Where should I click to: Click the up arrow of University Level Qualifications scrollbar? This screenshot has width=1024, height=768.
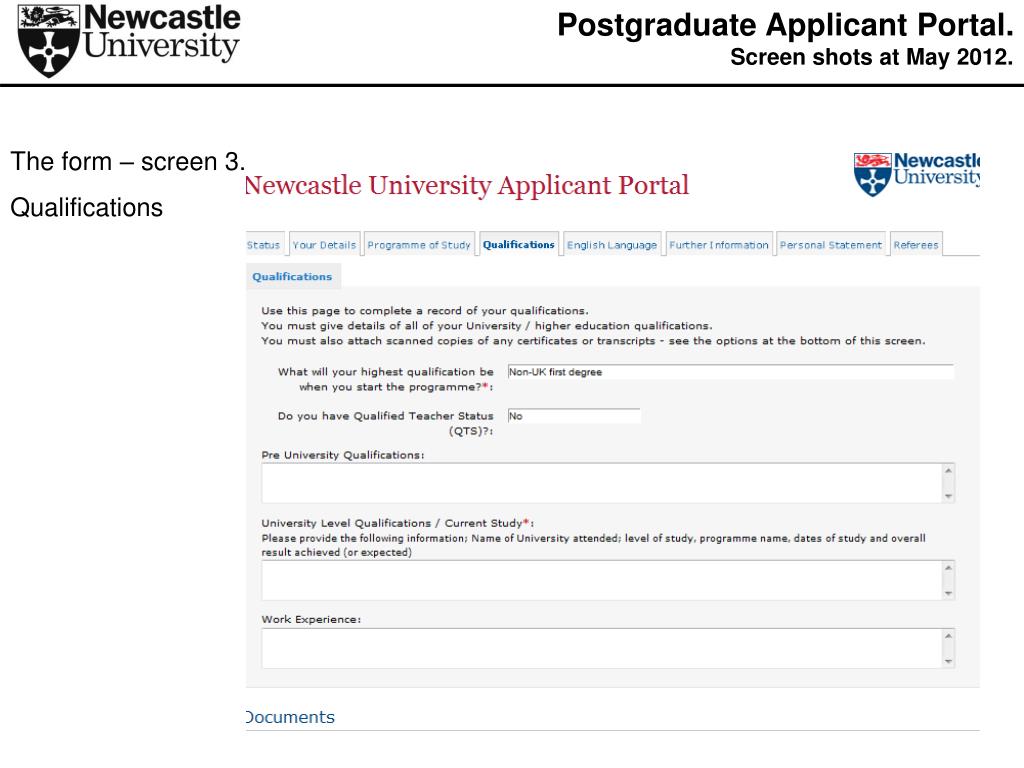click(948, 568)
